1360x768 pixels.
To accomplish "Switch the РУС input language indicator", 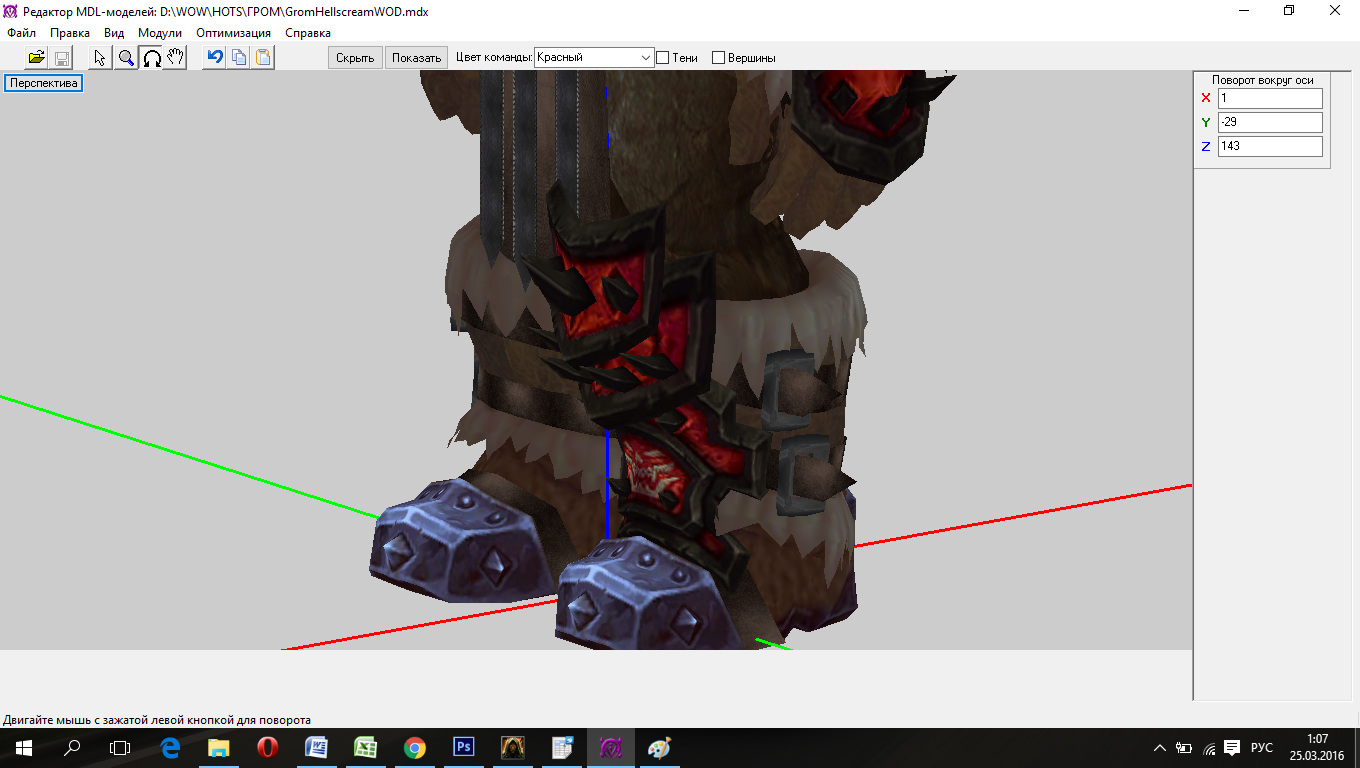I will [1262, 748].
